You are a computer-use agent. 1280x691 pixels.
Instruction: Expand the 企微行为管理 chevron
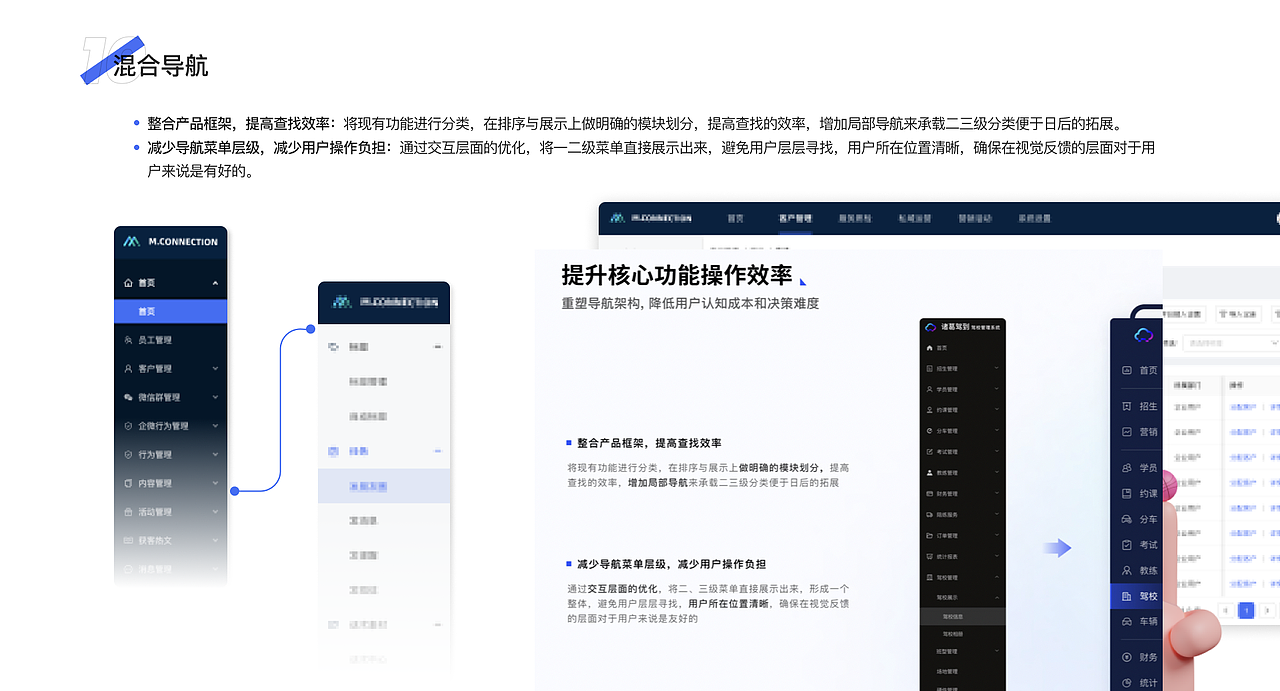point(215,426)
